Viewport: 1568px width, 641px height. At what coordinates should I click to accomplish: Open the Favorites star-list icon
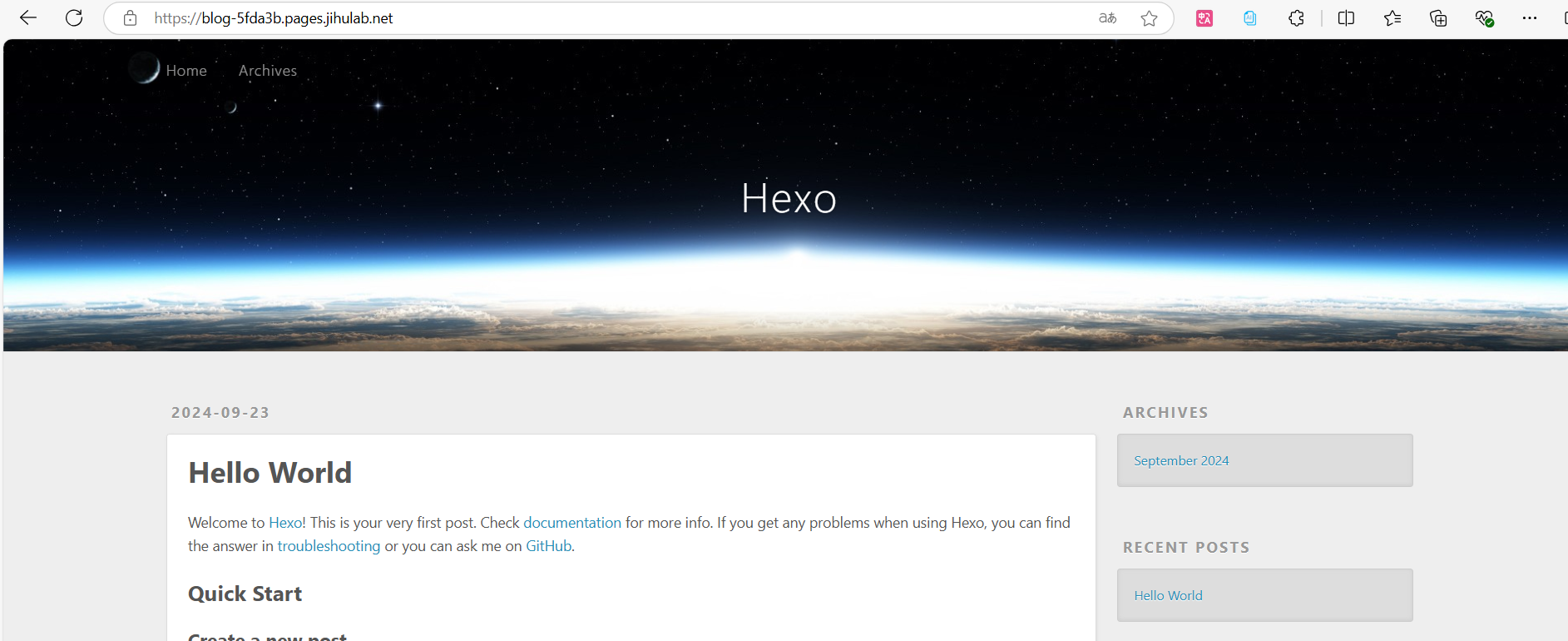coord(1392,17)
